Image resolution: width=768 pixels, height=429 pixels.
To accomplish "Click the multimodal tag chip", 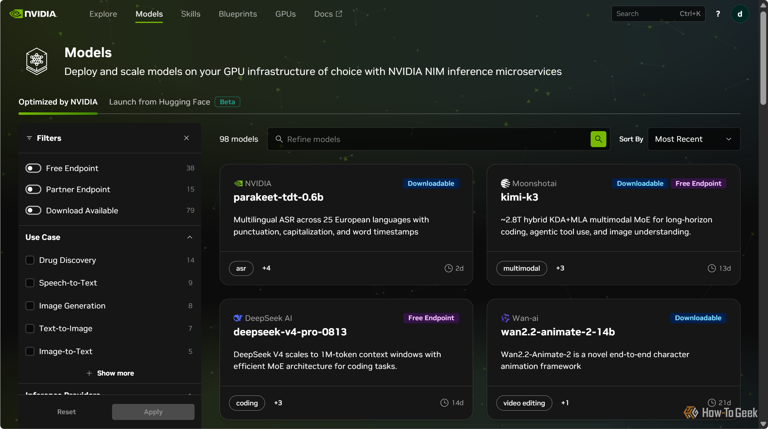I will pyautogui.click(x=522, y=268).
